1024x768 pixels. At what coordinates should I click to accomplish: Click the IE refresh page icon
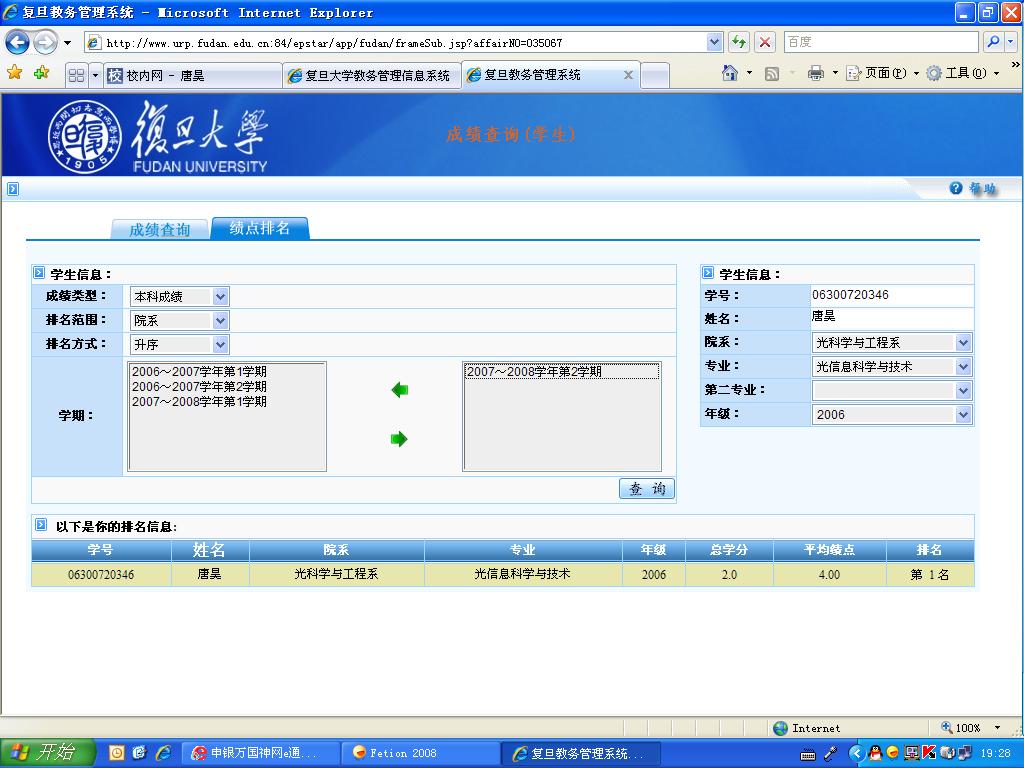pyautogui.click(x=739, y=42)
